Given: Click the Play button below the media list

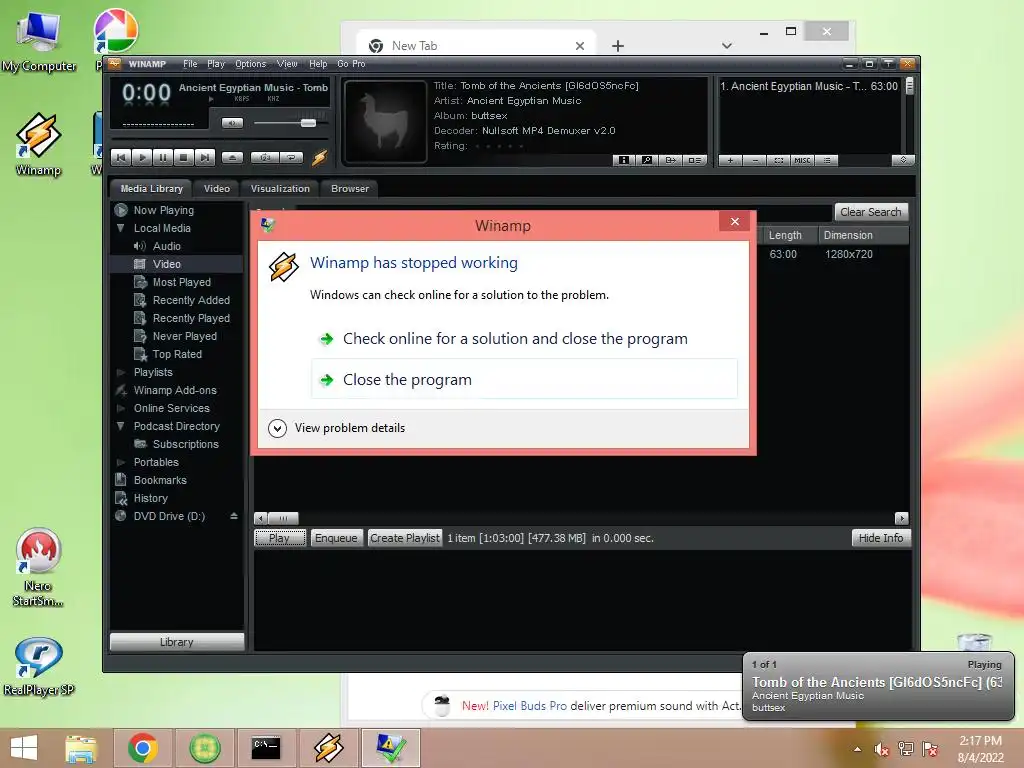Looking at the screenshot, I should 280,538.
